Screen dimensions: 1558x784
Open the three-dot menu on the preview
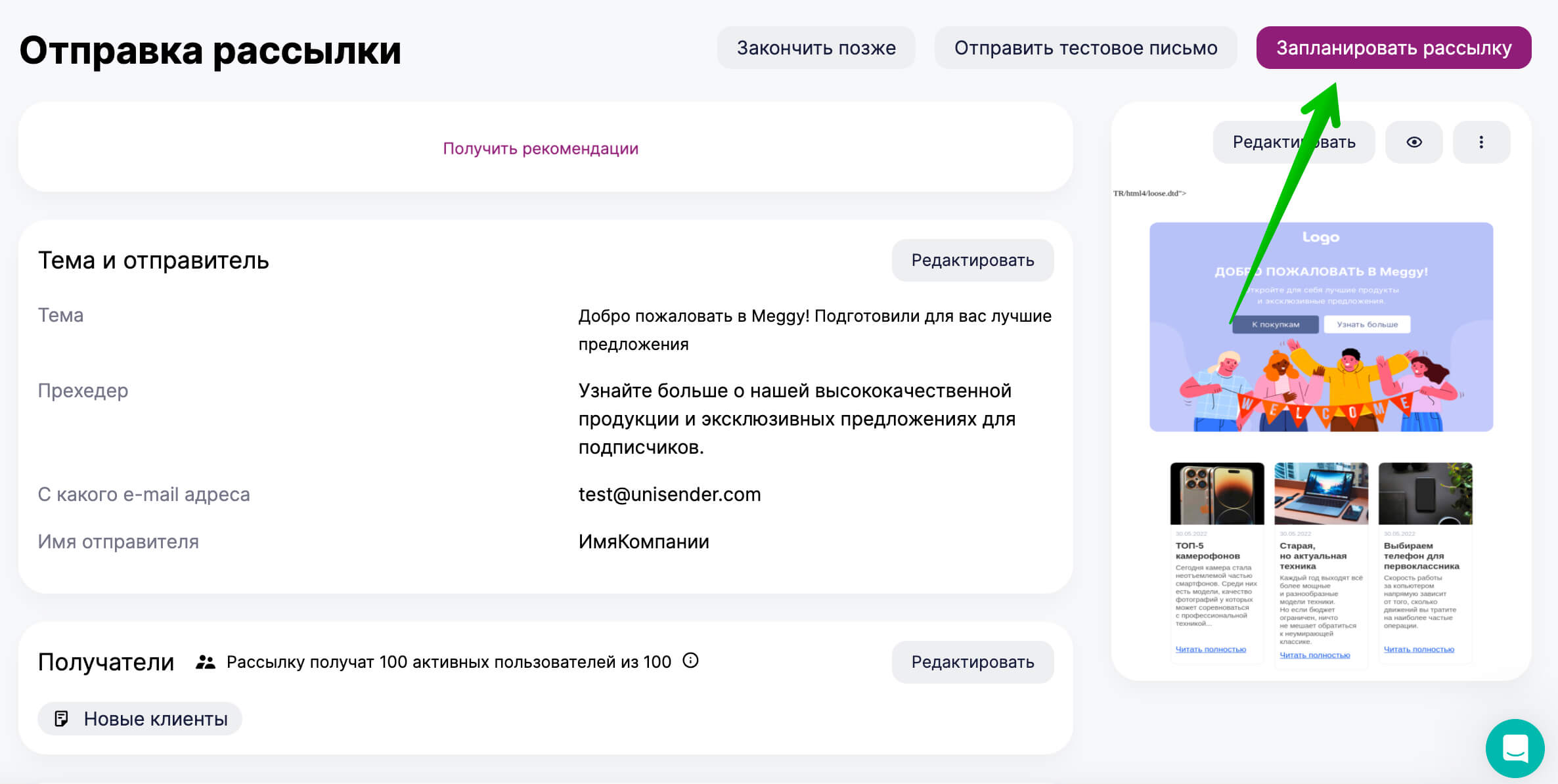1481,142
